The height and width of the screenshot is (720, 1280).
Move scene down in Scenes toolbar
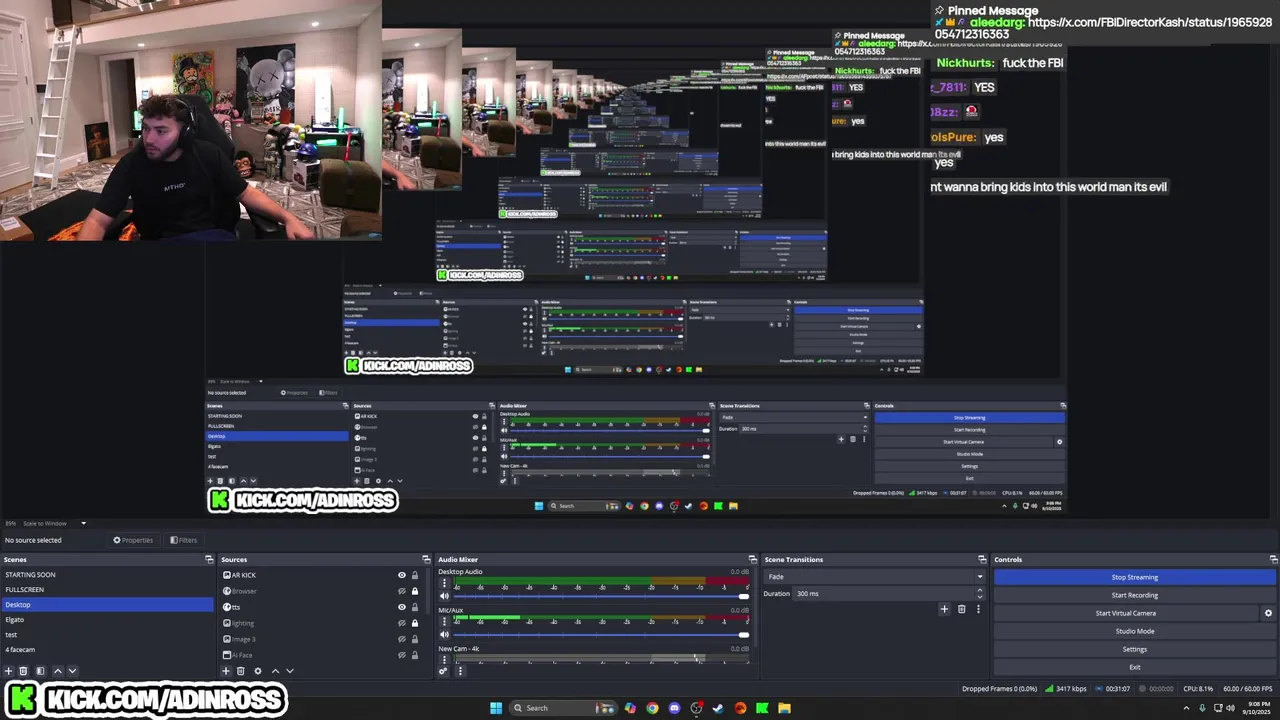(x=72, y=671)
